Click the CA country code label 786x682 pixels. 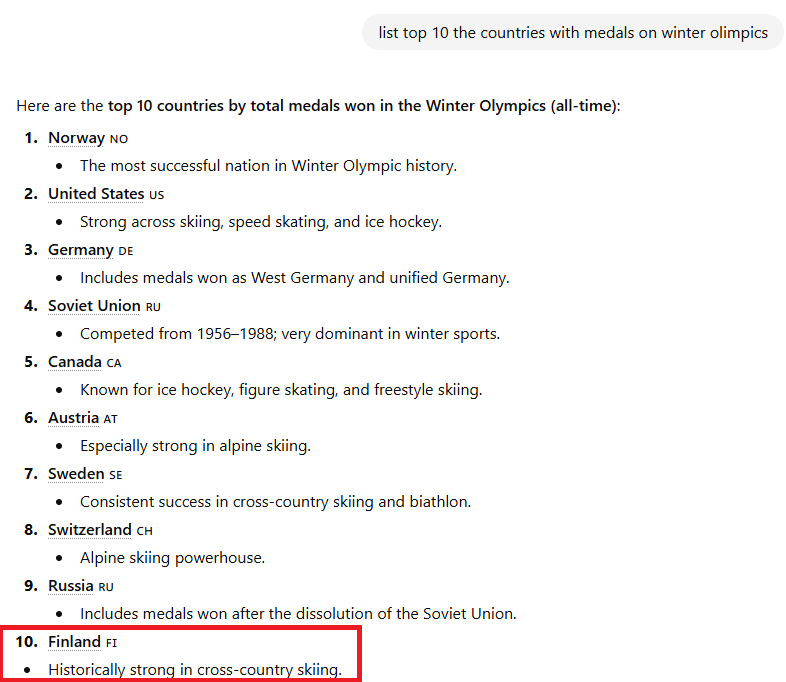pyautogui.click(x=114, y=363)
